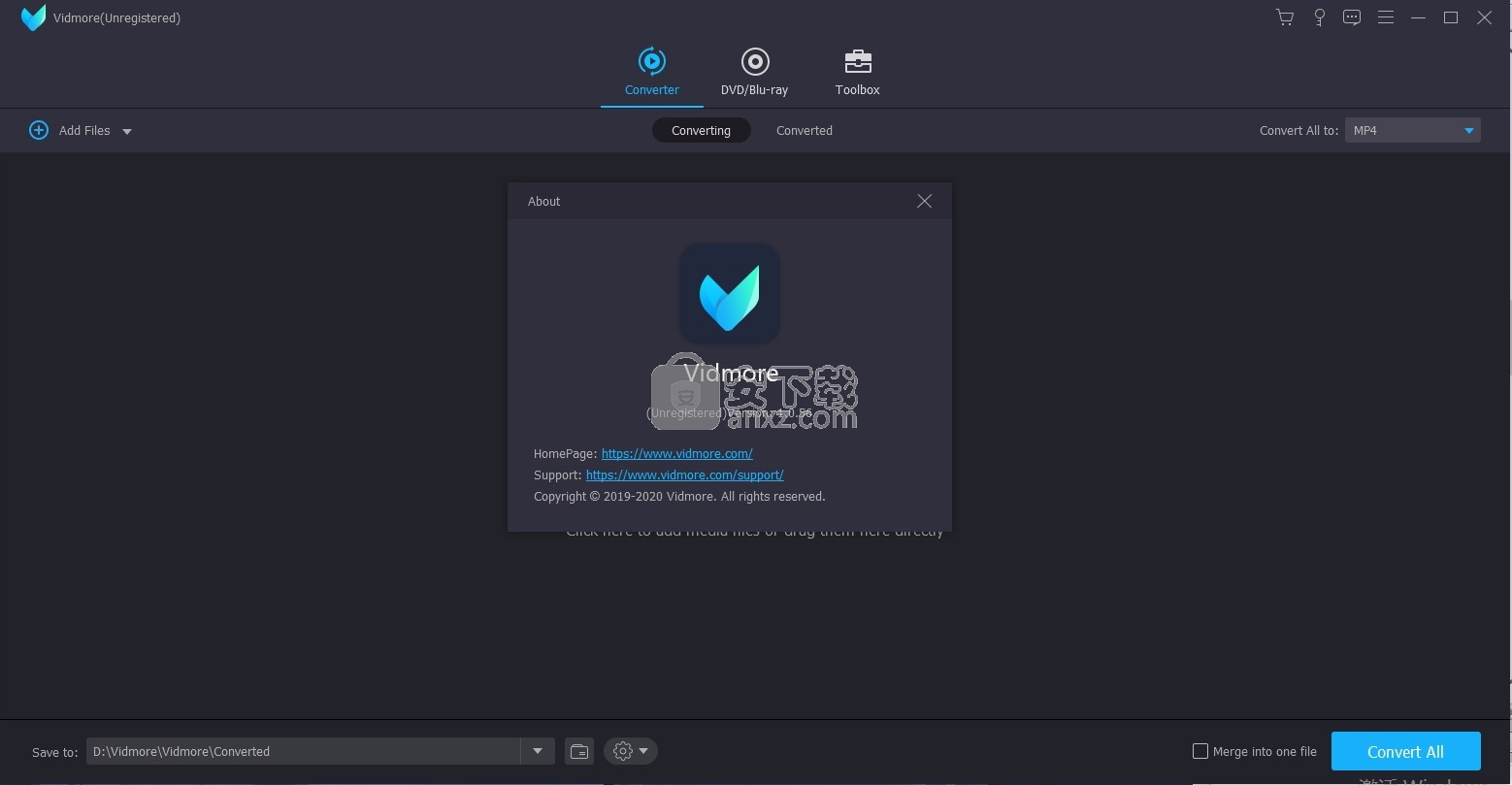Open the feedback chat icon
Viewport: 1512px width, 785px height.
coord(1352,17)
